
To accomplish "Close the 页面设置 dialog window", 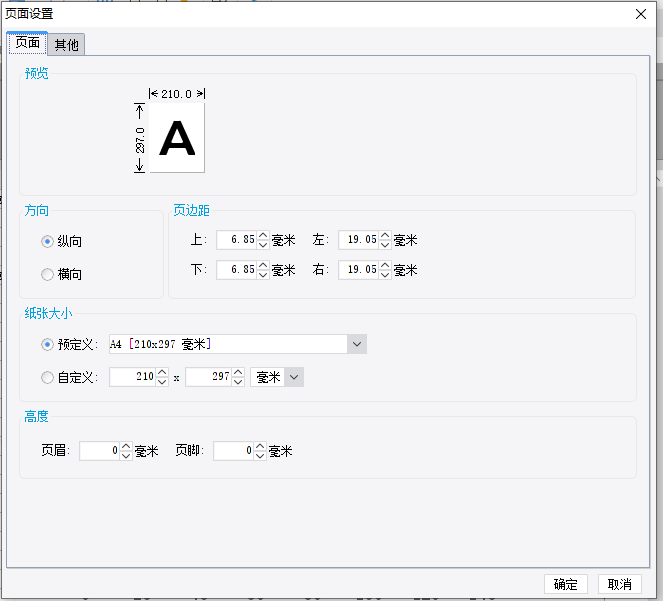I will coord(641,14).
